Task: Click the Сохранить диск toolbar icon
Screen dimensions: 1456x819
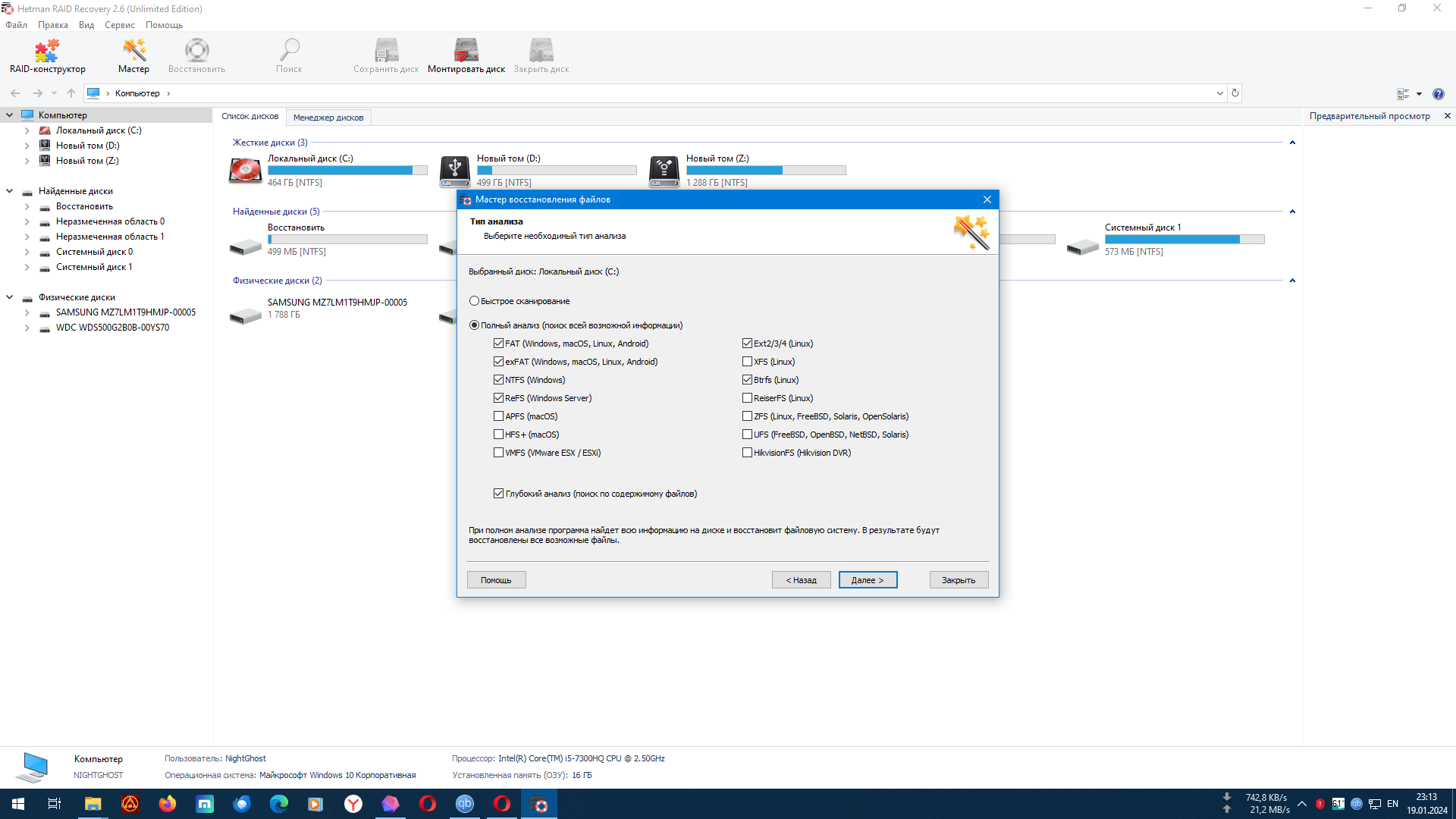Action: (x=386, y=55)
